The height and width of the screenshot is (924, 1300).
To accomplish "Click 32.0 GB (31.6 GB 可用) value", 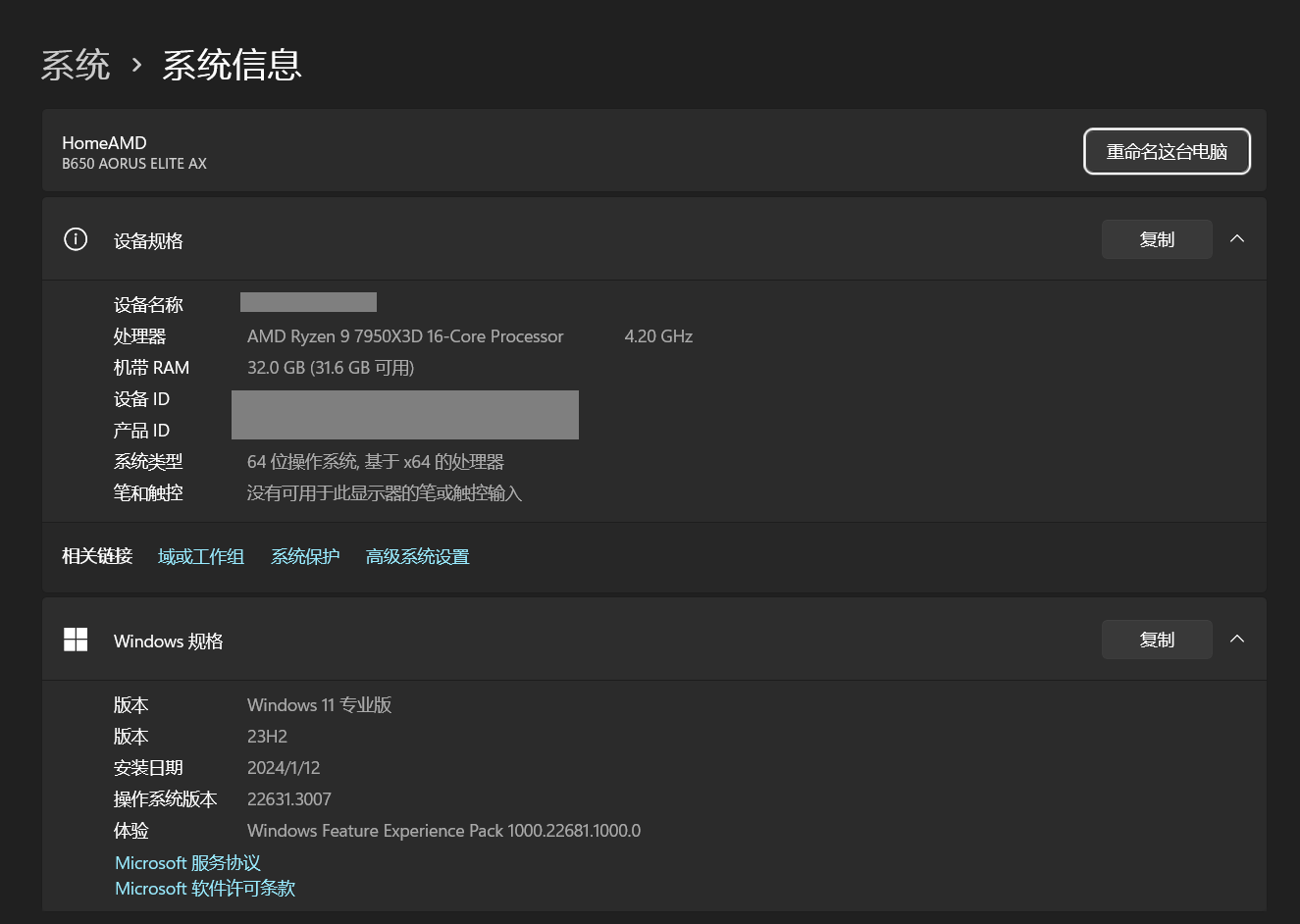I will (331, 368).
